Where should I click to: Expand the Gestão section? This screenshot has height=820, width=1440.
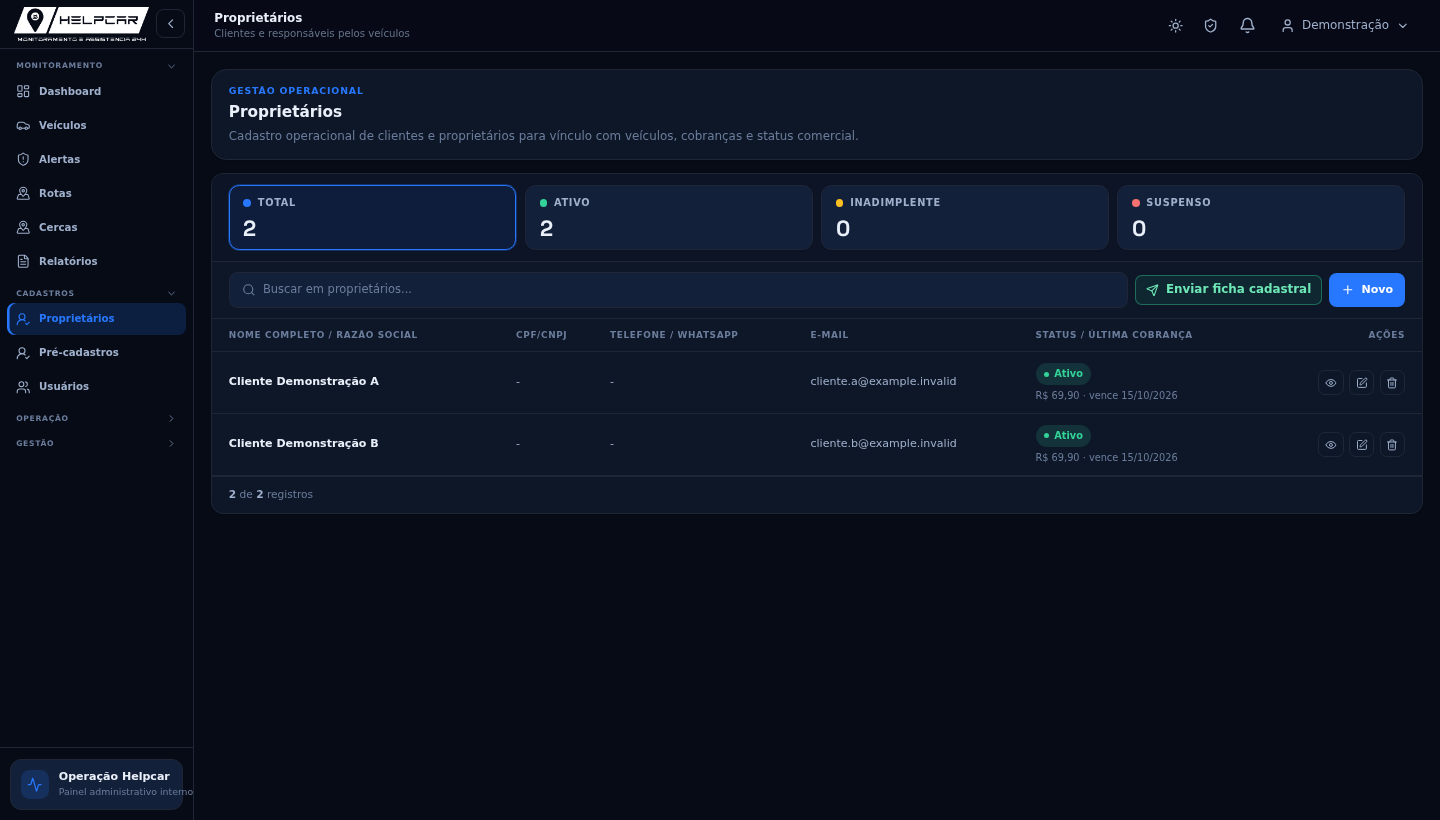click(x=96, y=443)
